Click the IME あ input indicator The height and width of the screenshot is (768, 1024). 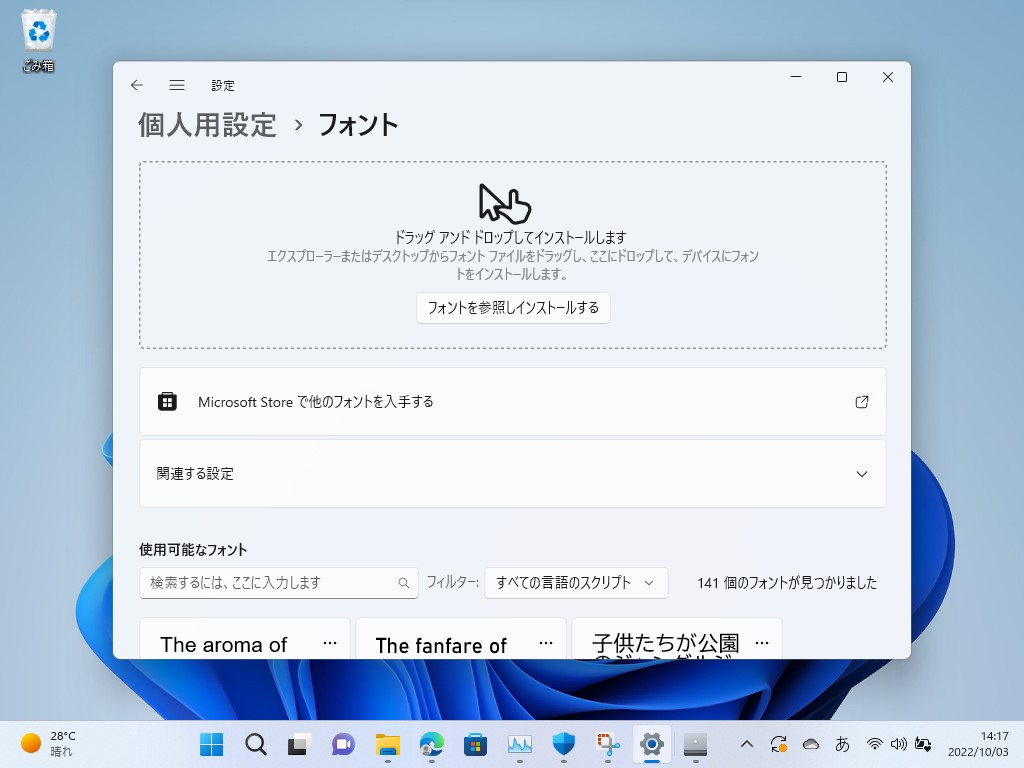point(843,744)
